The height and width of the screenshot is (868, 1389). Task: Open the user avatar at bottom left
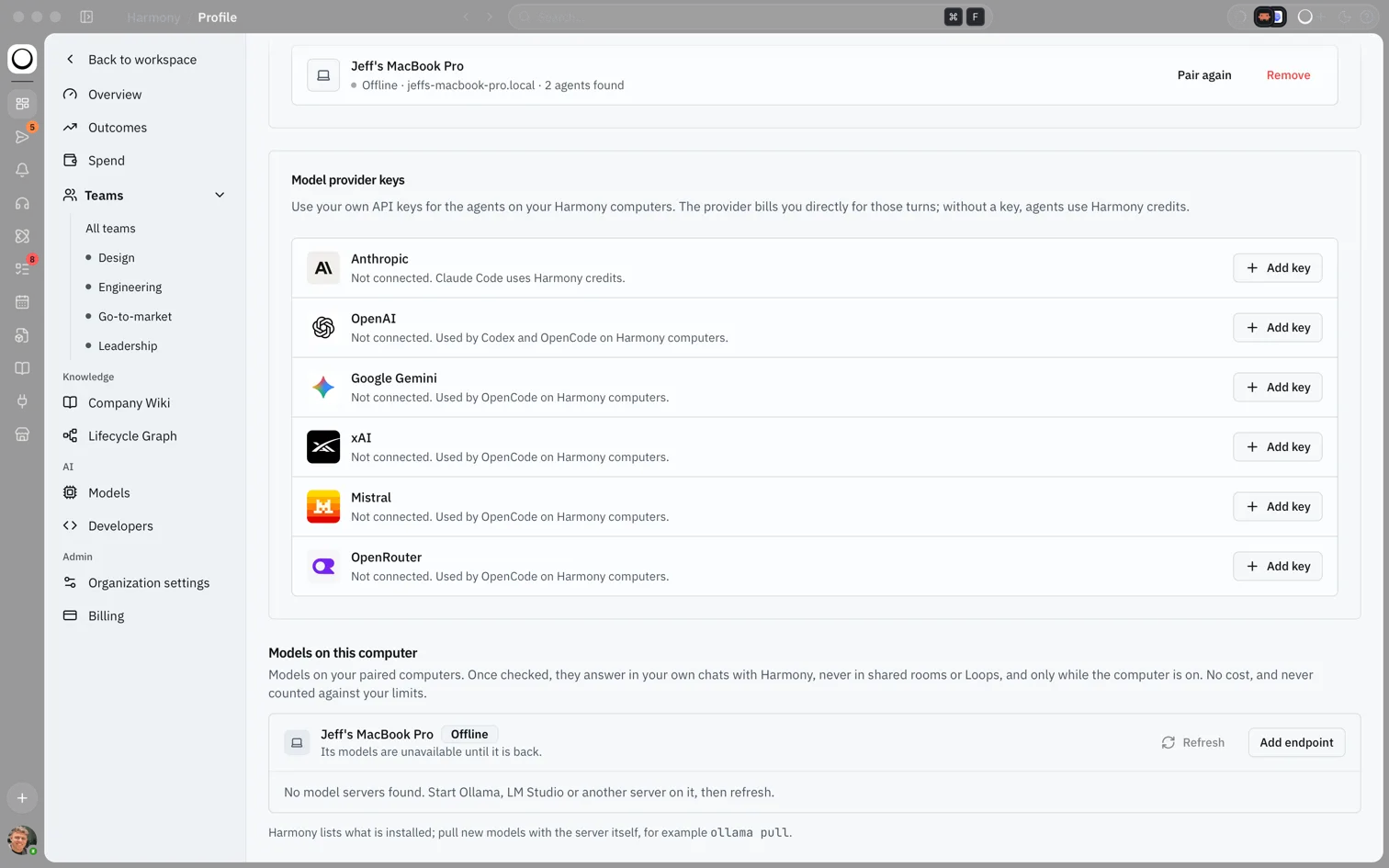[22, 840]
